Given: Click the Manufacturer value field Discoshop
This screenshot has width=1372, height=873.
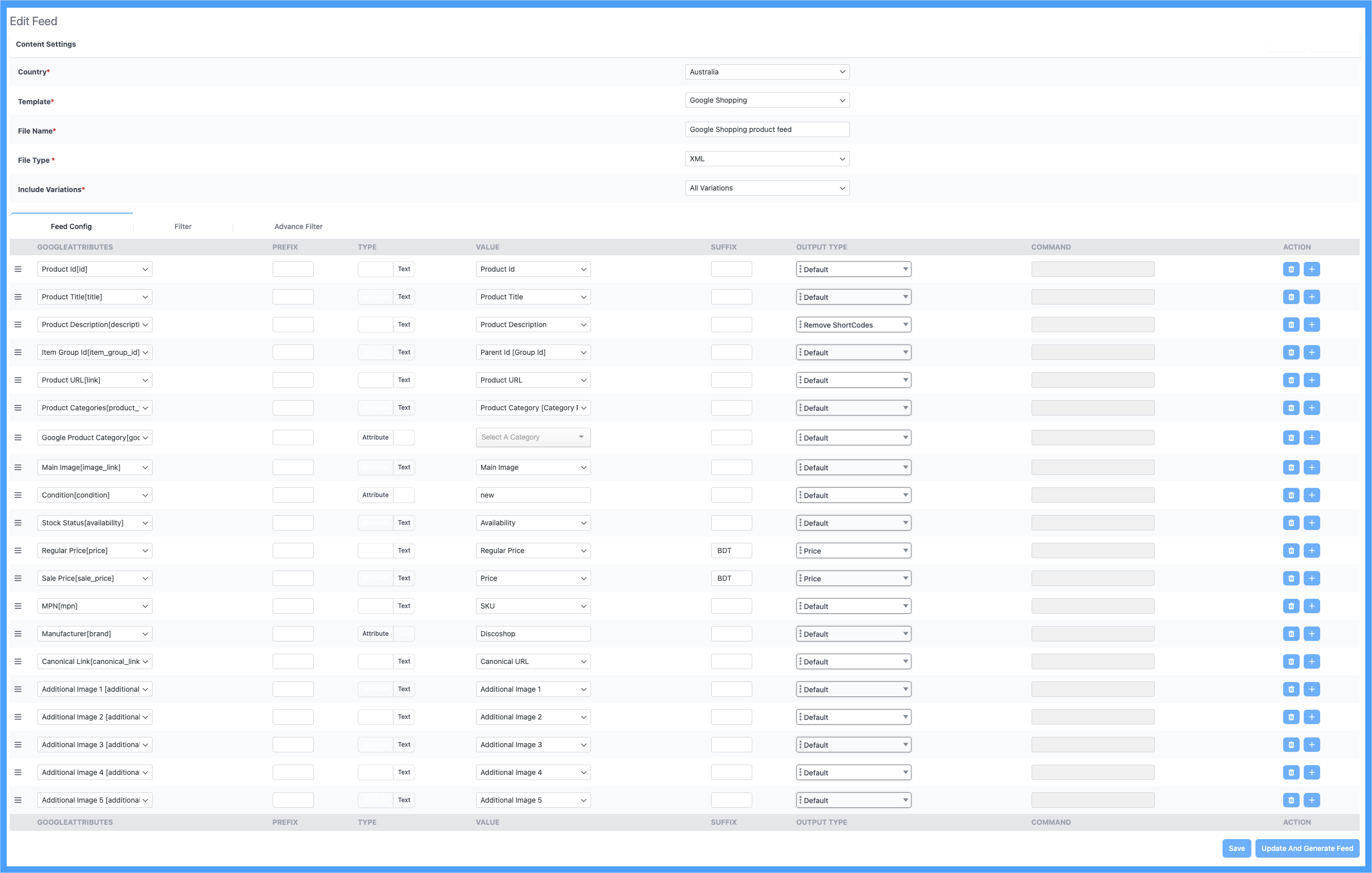Looking at the screenshot, I should coord(533,634).
